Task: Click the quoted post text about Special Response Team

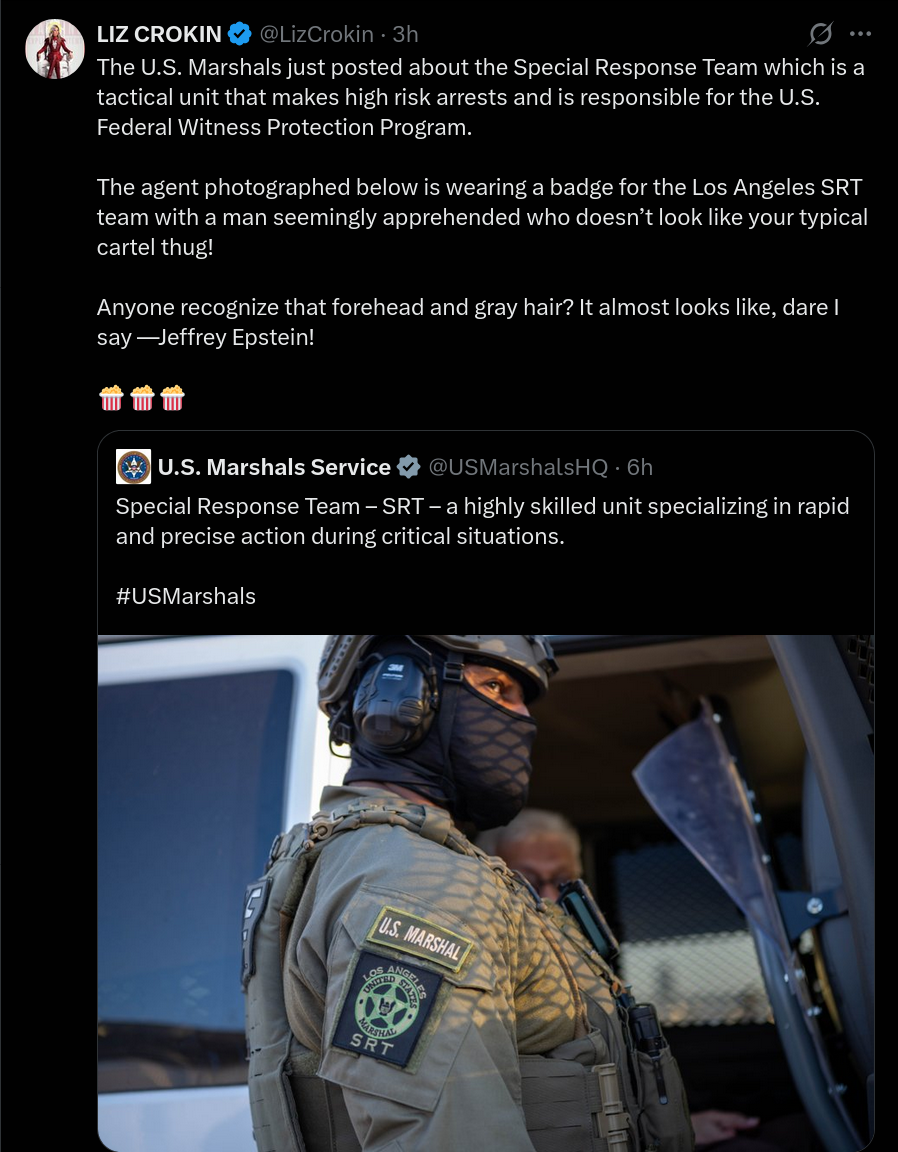Action: click(x=483, y=521)
